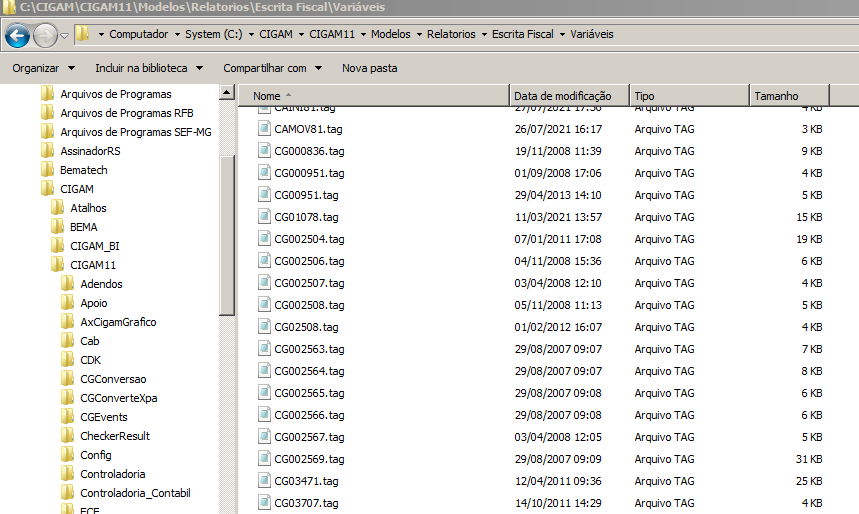Select the CG002506.tag file icon
Viewport: 859px width, 514px height.
point(264,261)
